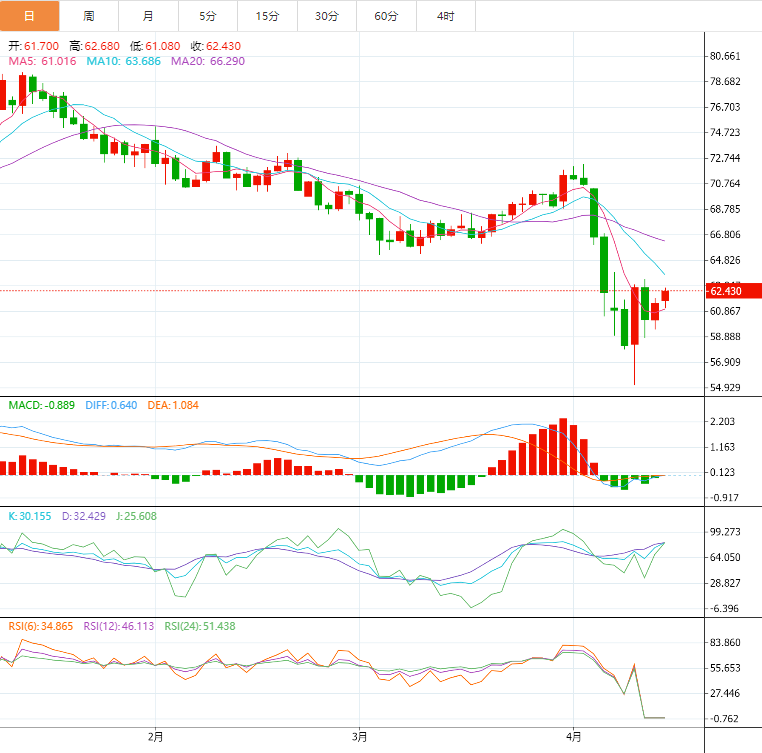This screenshot has height=753, width=762.
Task: Click the 27.446 RSI axis value
Action: pyautogui.click(x=725, y=693)
